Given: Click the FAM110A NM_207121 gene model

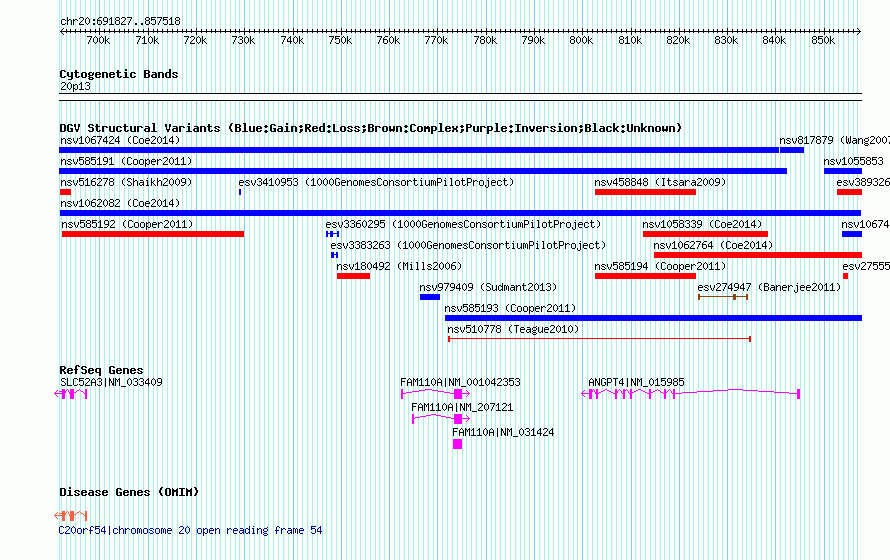Looking at the screenshot, I should tap(441, 419).
